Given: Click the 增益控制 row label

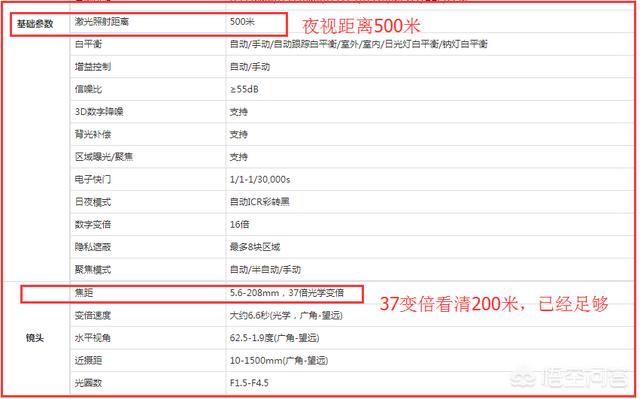Looking at the screenshot, I should coord(93,66).
